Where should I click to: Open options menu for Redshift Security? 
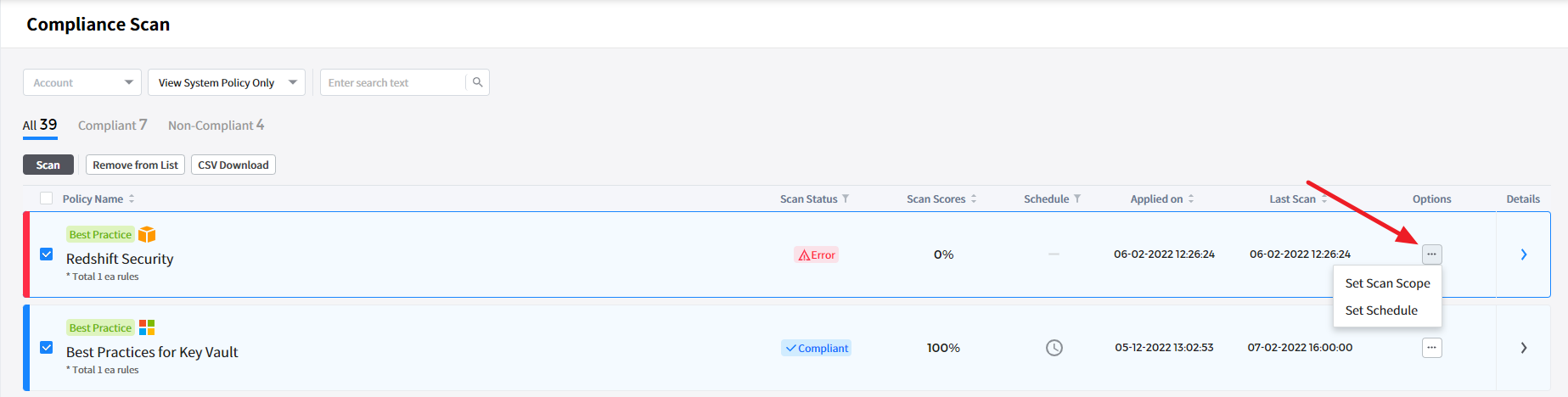pos(1431,254)
